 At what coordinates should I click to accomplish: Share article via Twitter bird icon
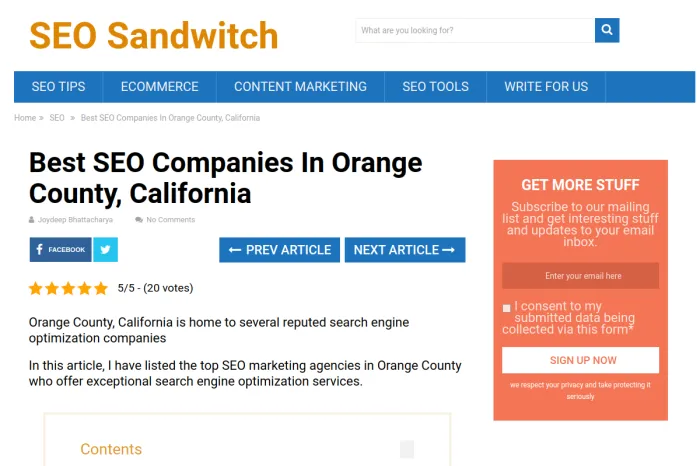[x=105, y=250]
